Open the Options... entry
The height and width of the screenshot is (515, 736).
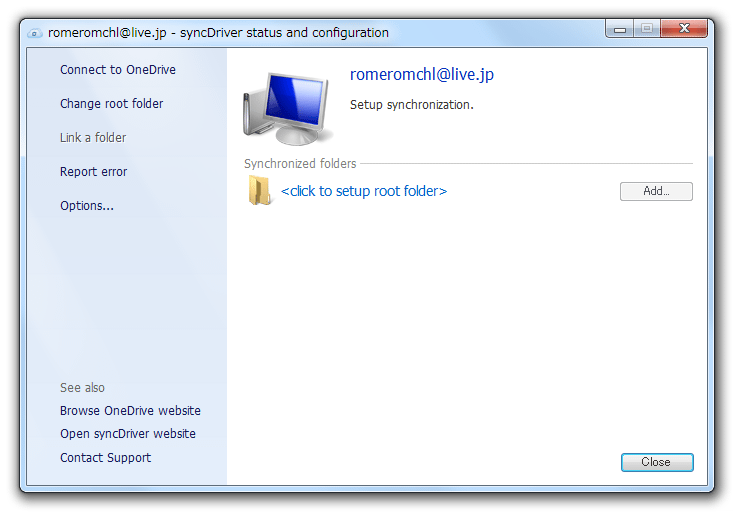tap(87, 206)
